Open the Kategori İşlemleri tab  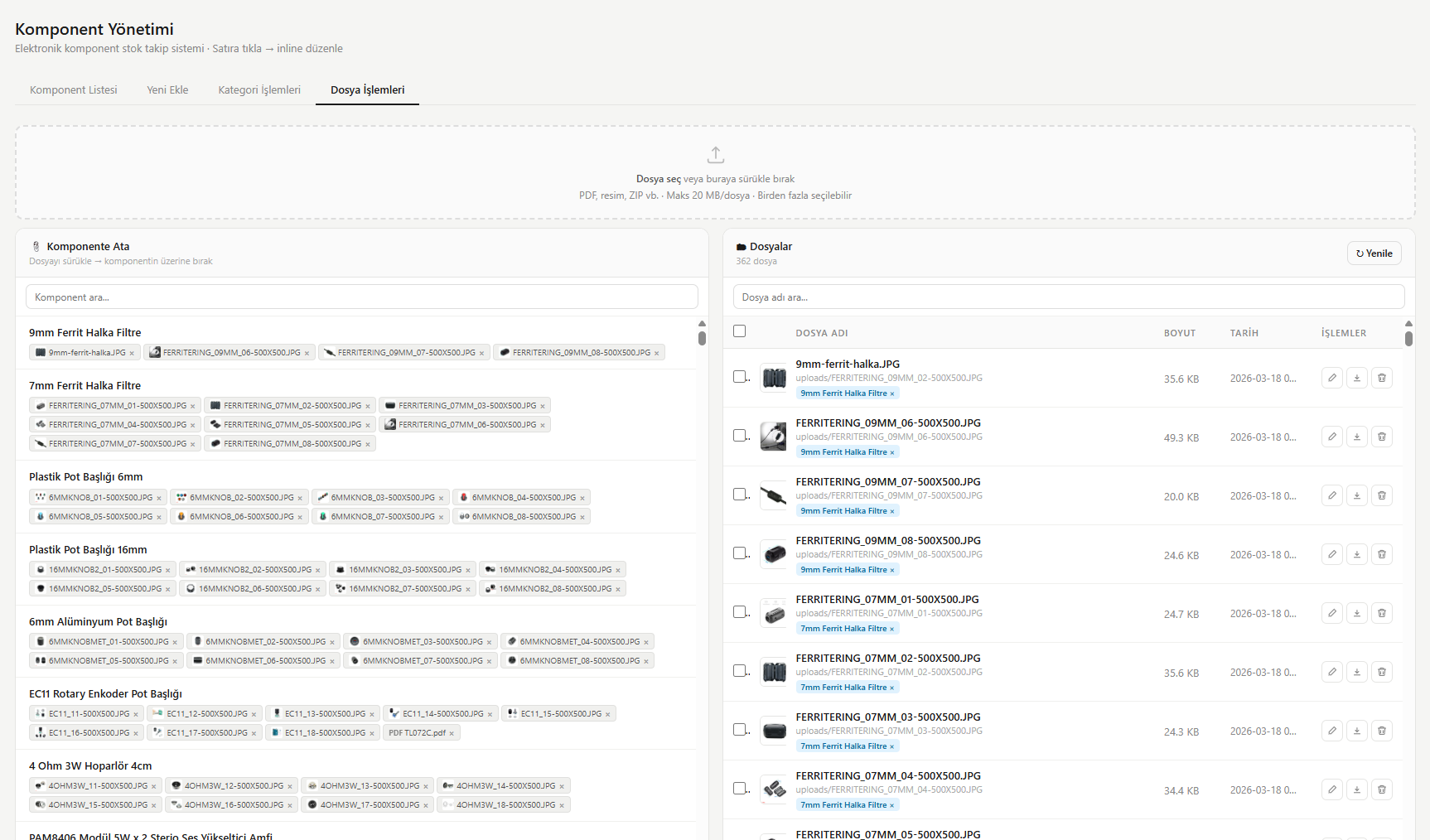click(259, 89)
